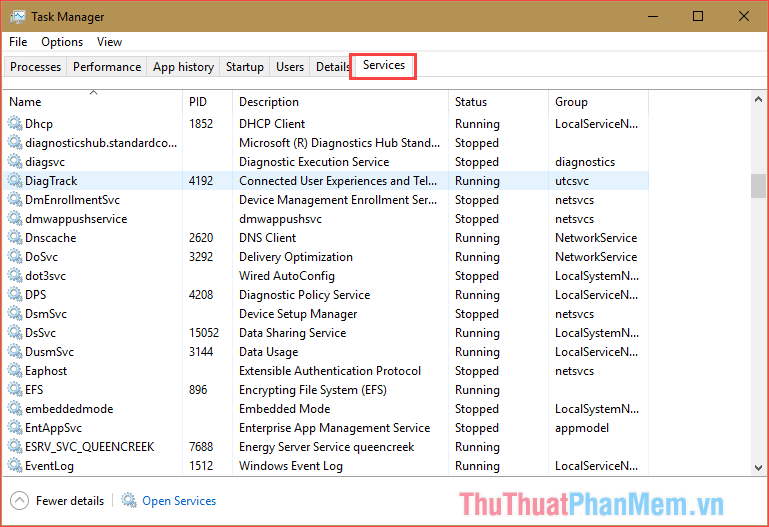Click the Task Manager title bar icon
Viewport: 769px width, 527px height.
(18, 17)
